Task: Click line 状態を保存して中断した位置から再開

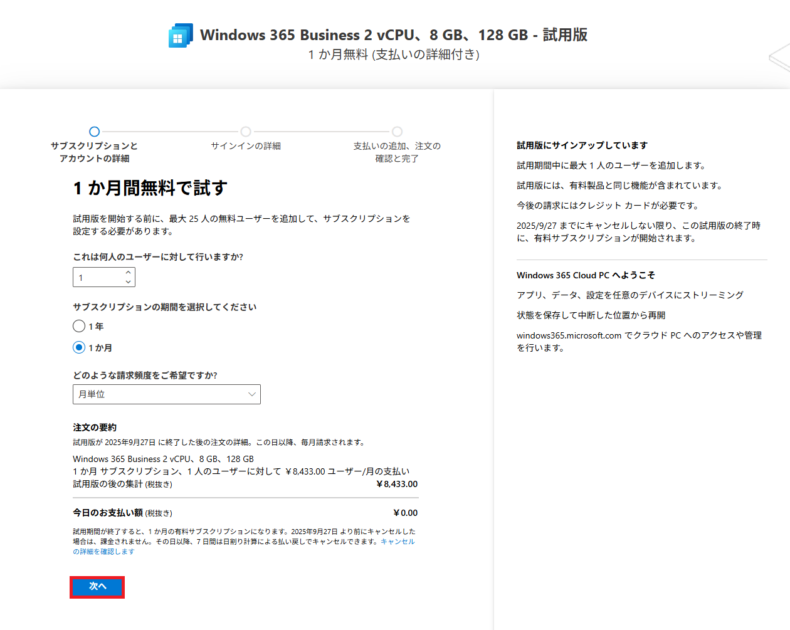Action: (x=590, y=315)
